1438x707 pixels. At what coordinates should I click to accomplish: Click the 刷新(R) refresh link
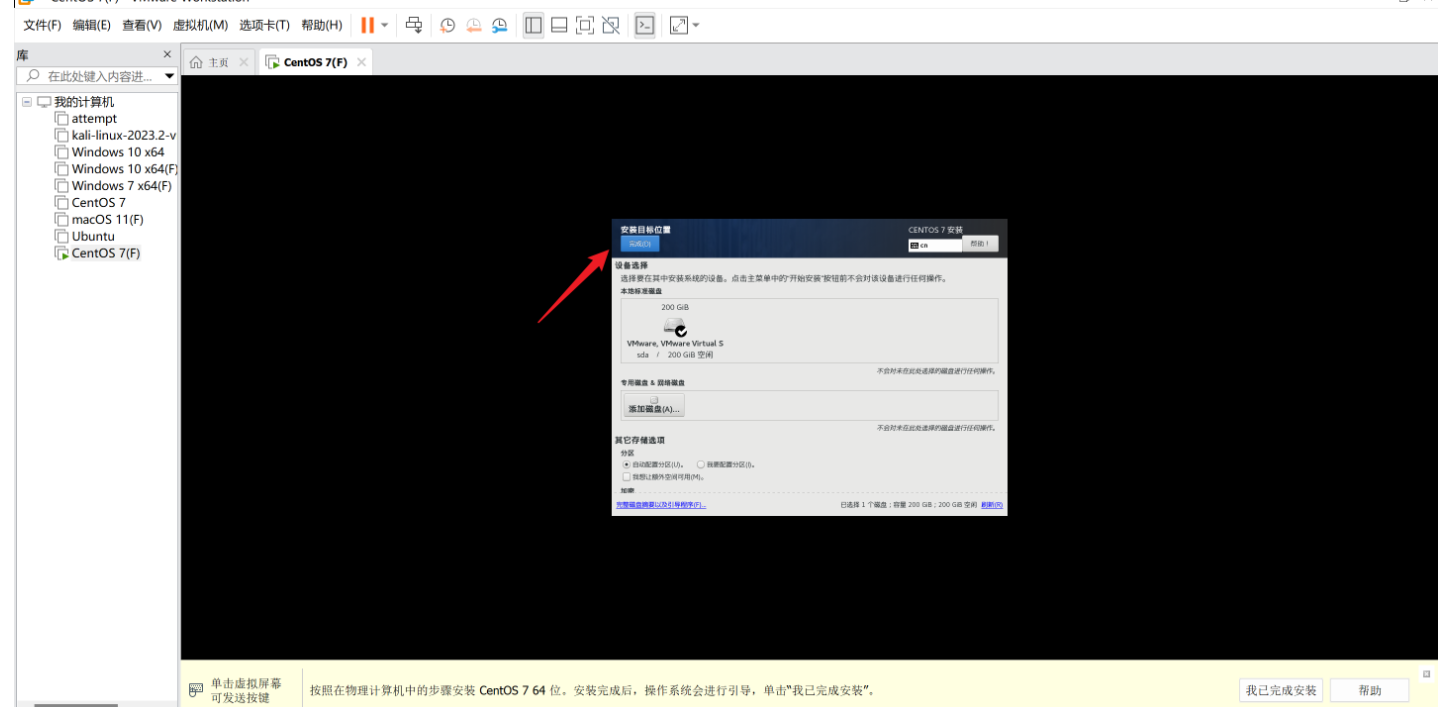click(992, 505)
